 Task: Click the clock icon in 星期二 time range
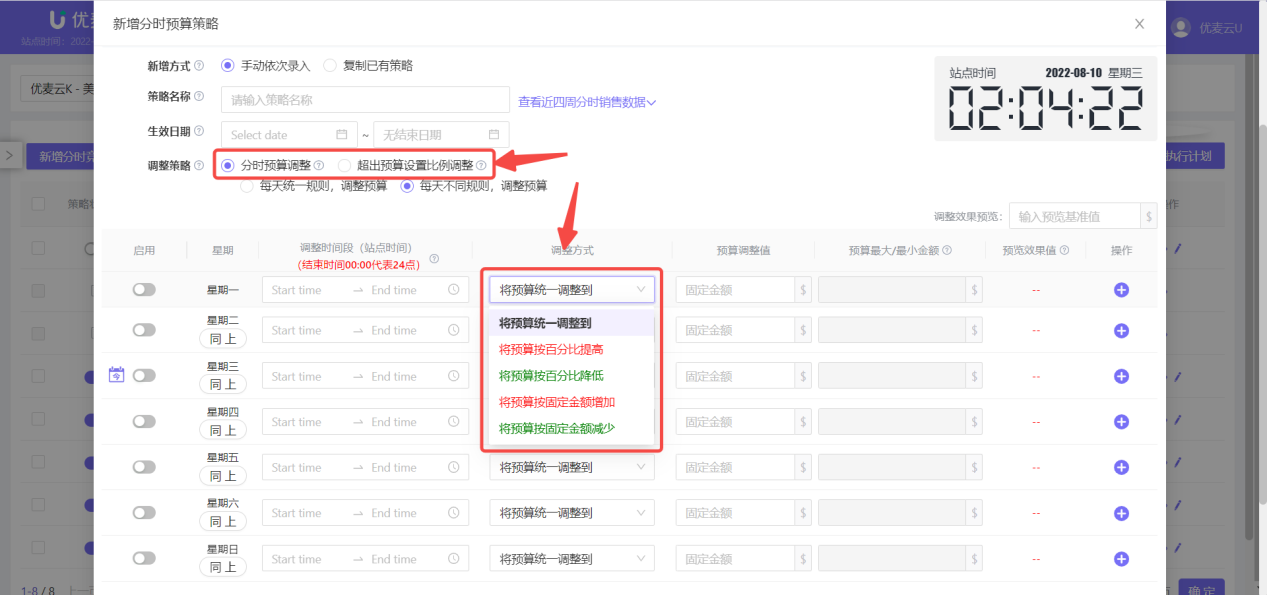tap(454, 331)
